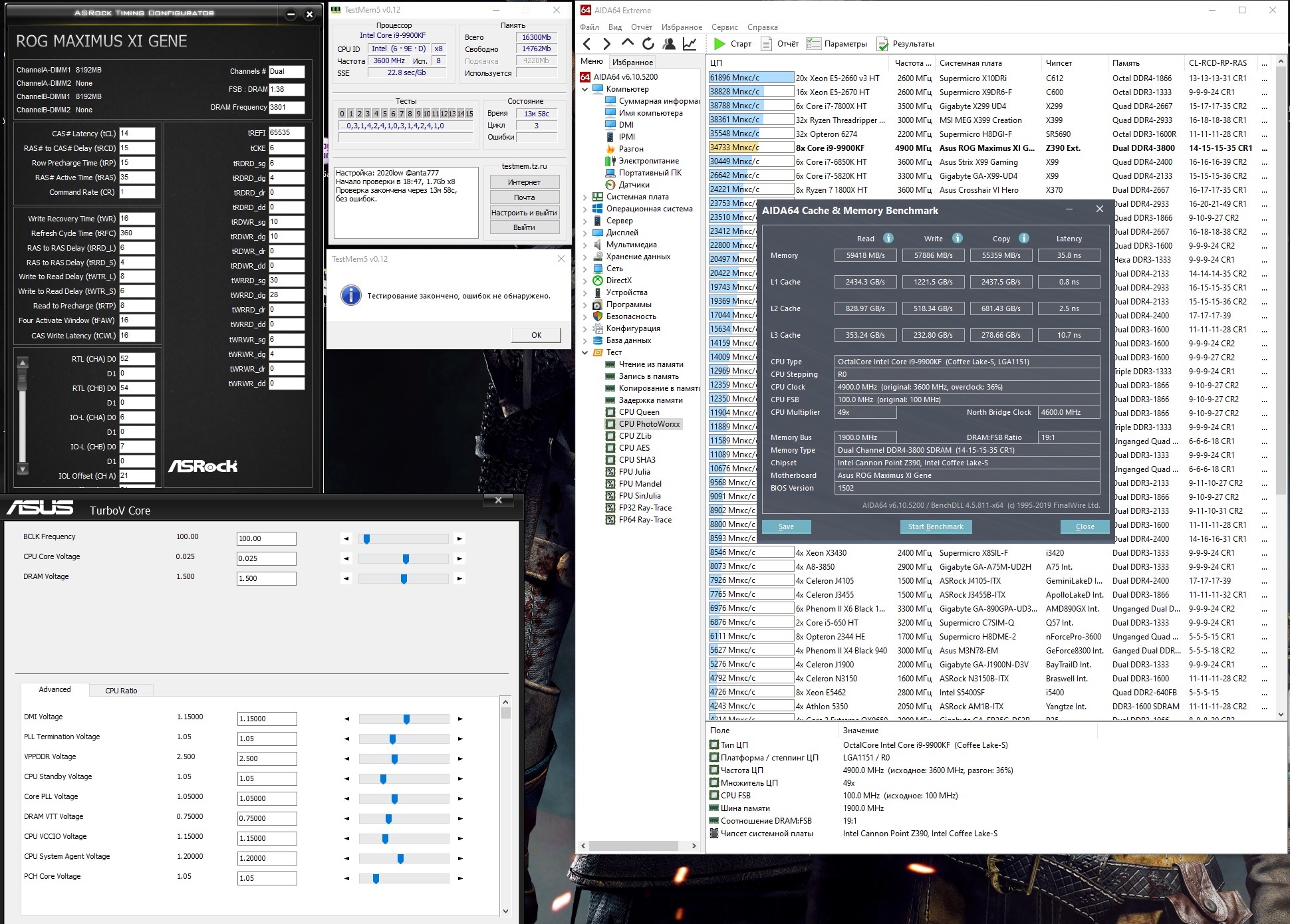Image resolution: width=1290 pixels, height=924 pixels.
Task: Select the CPU ZLib test item
Action: pos(634,436)
